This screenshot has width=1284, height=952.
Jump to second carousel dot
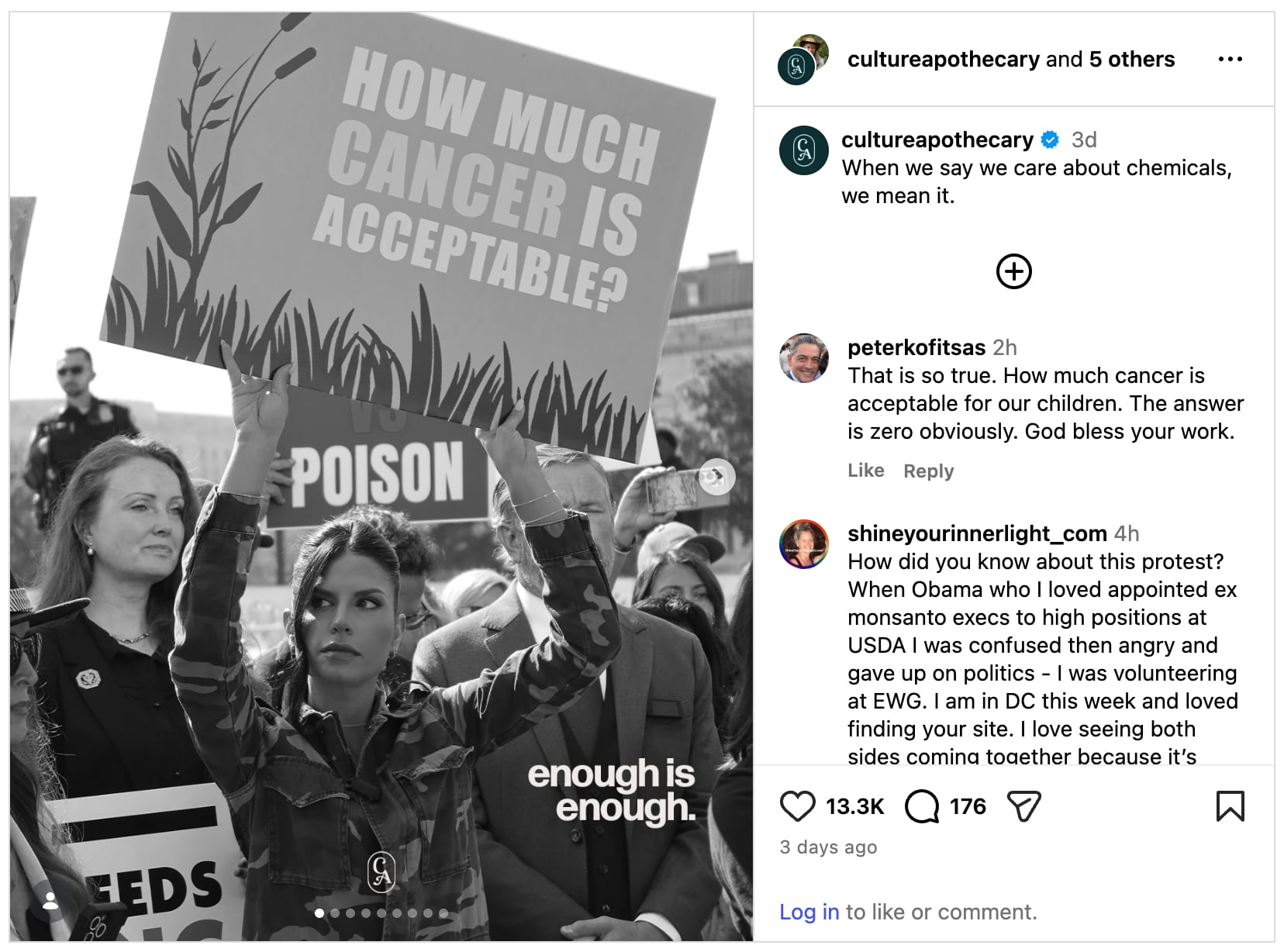tap(335, 913)
